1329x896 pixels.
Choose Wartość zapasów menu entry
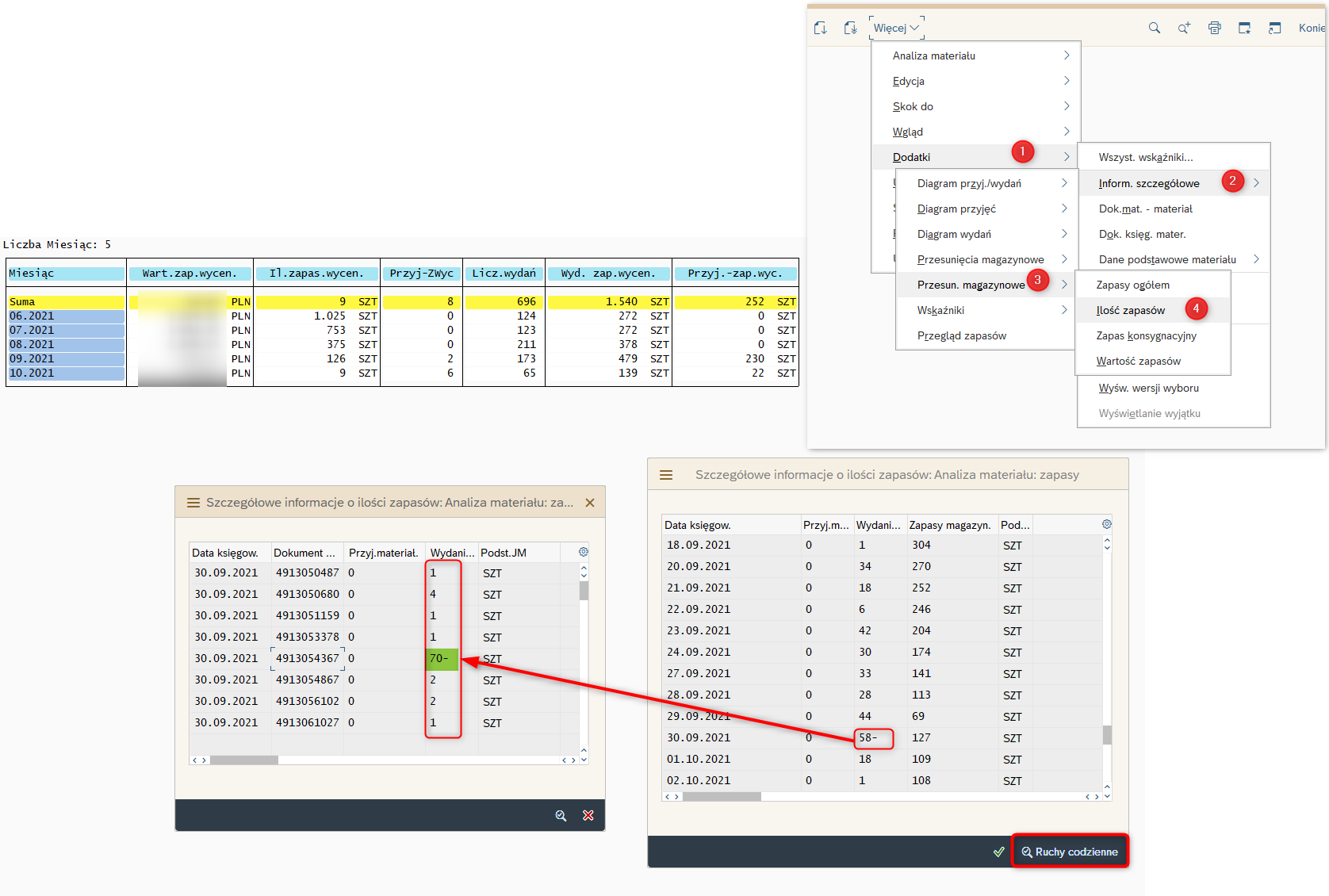click(1138, 361)
